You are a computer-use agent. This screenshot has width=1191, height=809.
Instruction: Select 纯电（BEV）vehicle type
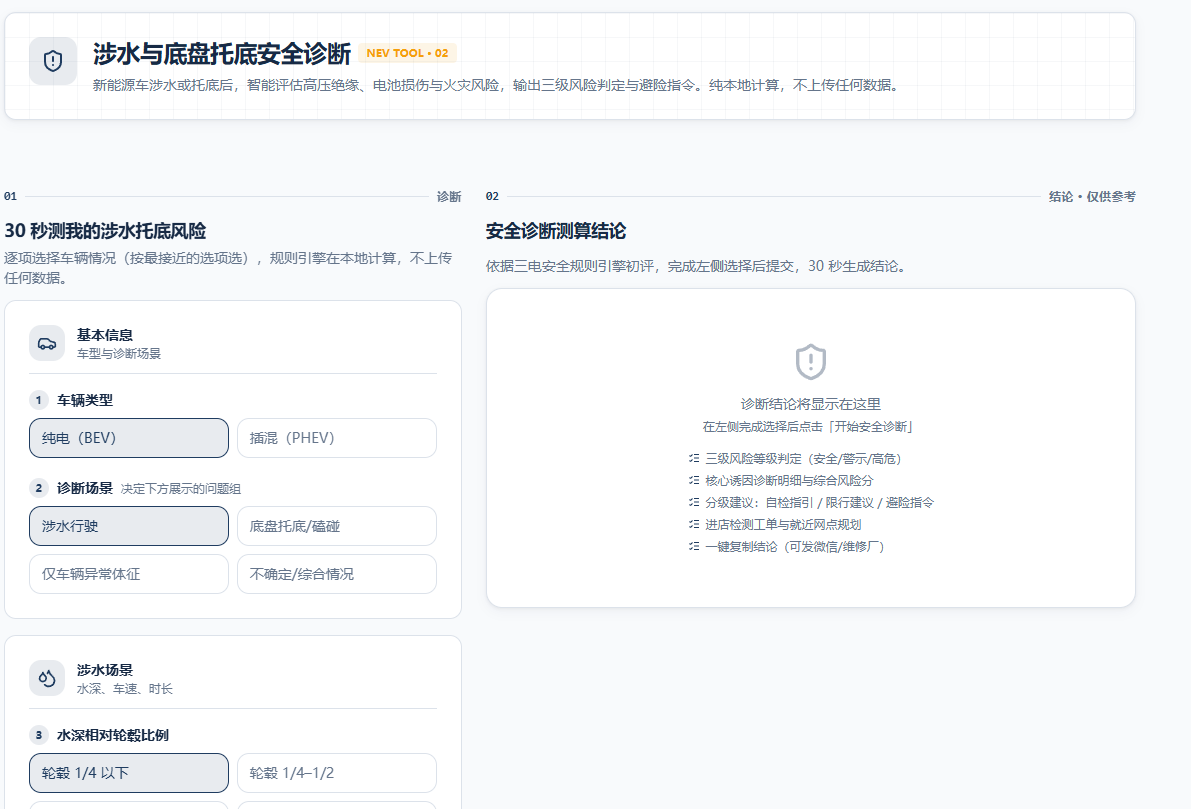(x=129, y=438)
